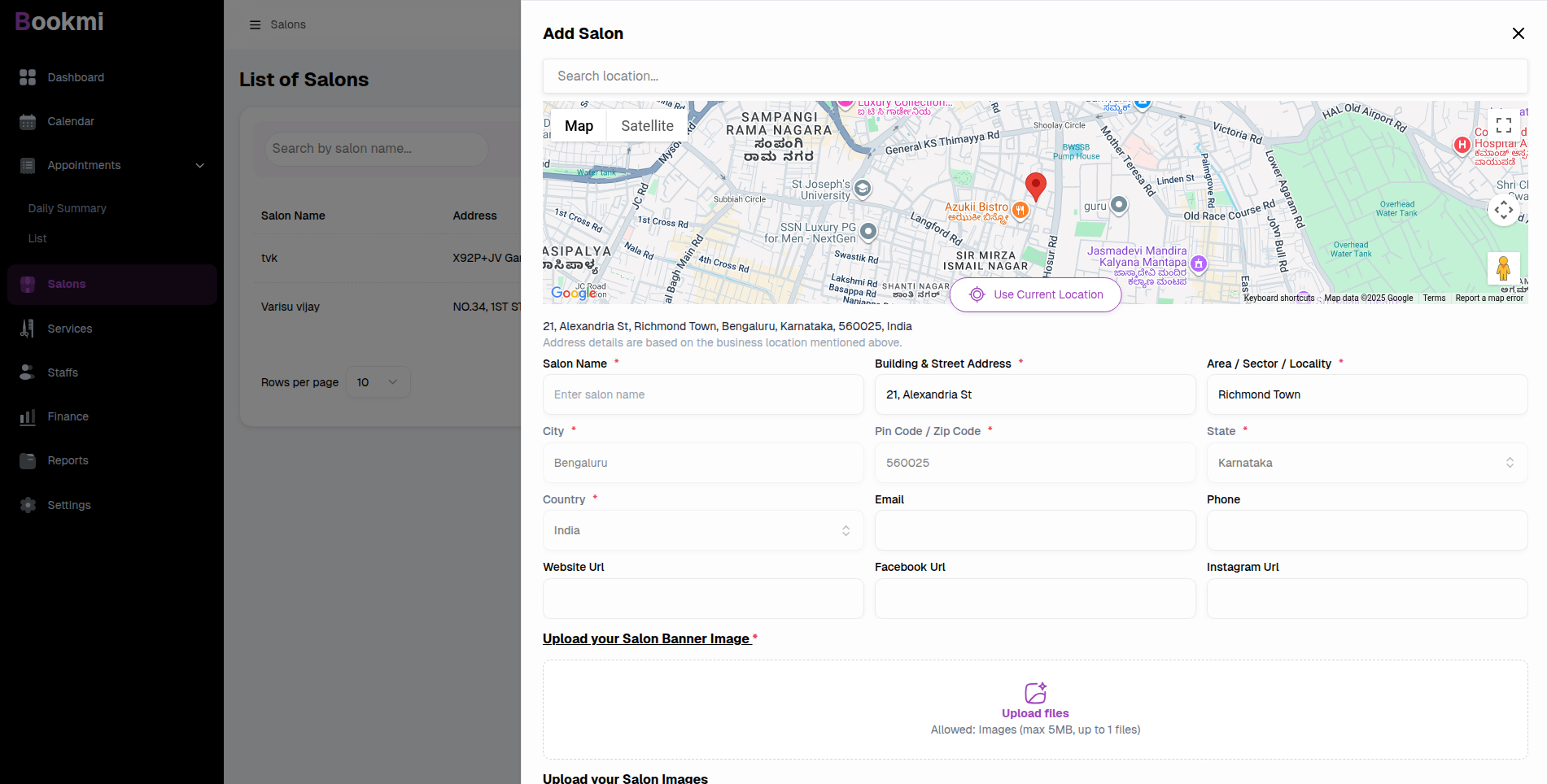Open Google's Terms link below the map
Viewport: 1547px width, 784px height.
tap(1435, 298)
